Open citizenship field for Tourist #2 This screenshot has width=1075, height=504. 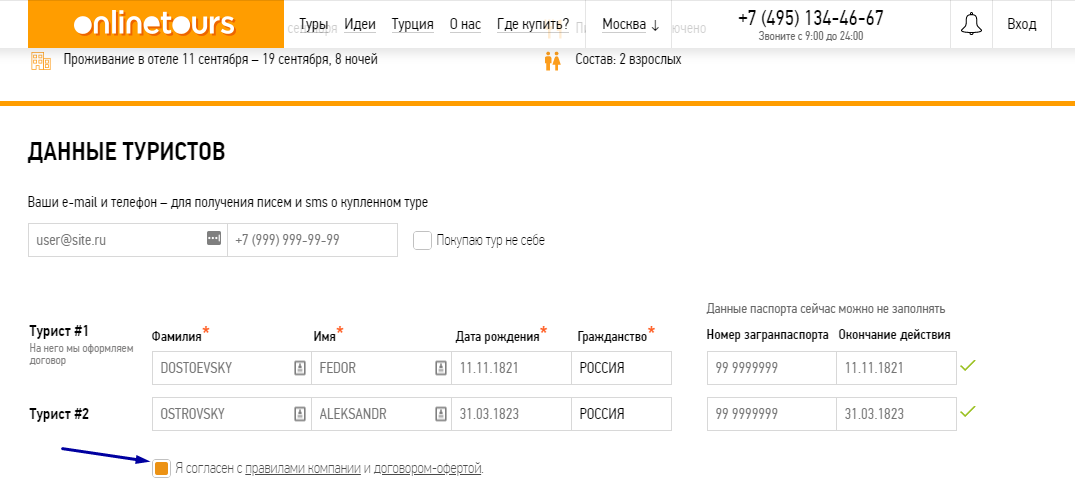coord(621,414)
